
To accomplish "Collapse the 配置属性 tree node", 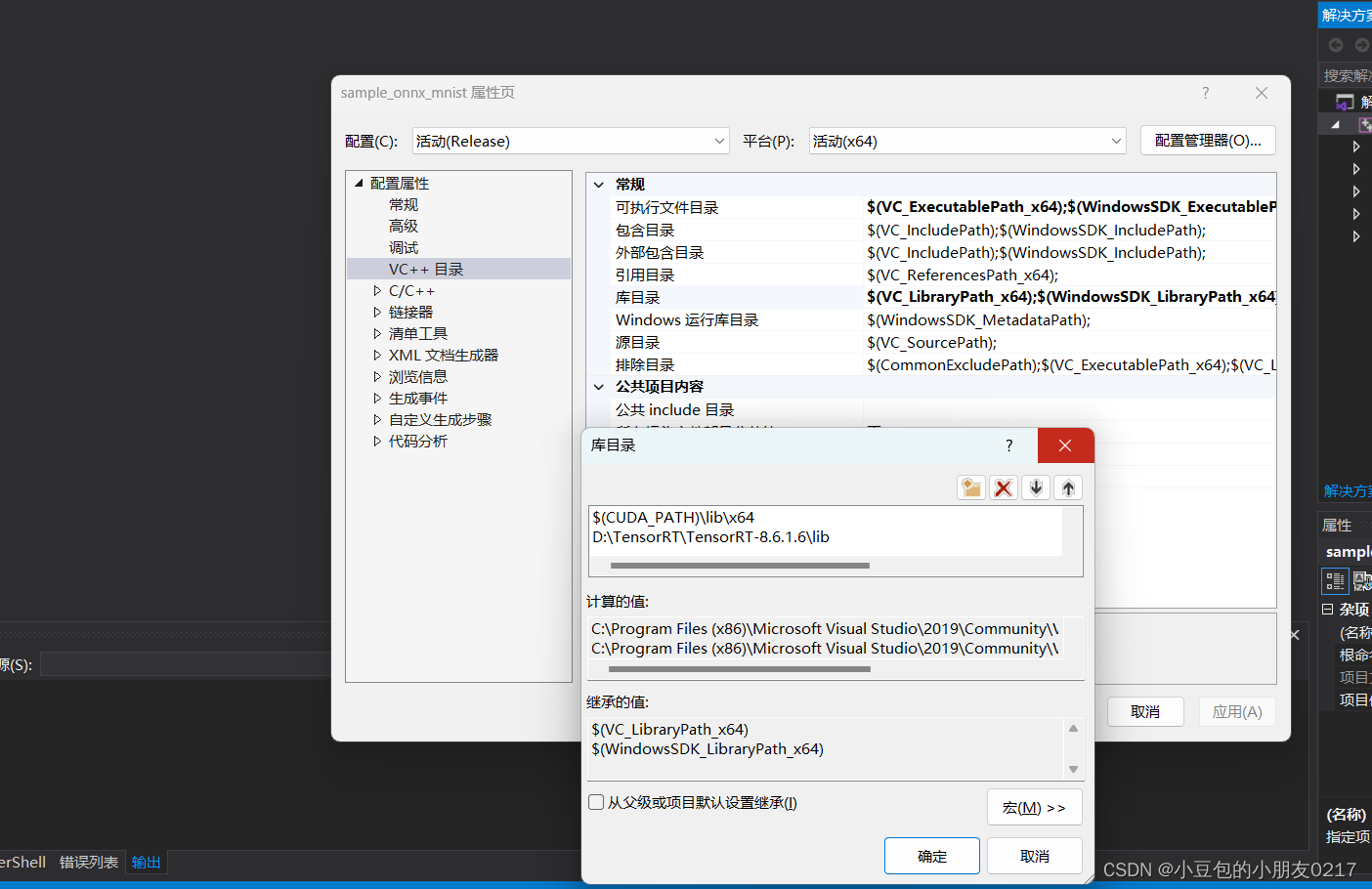I will tap(359, 183).
